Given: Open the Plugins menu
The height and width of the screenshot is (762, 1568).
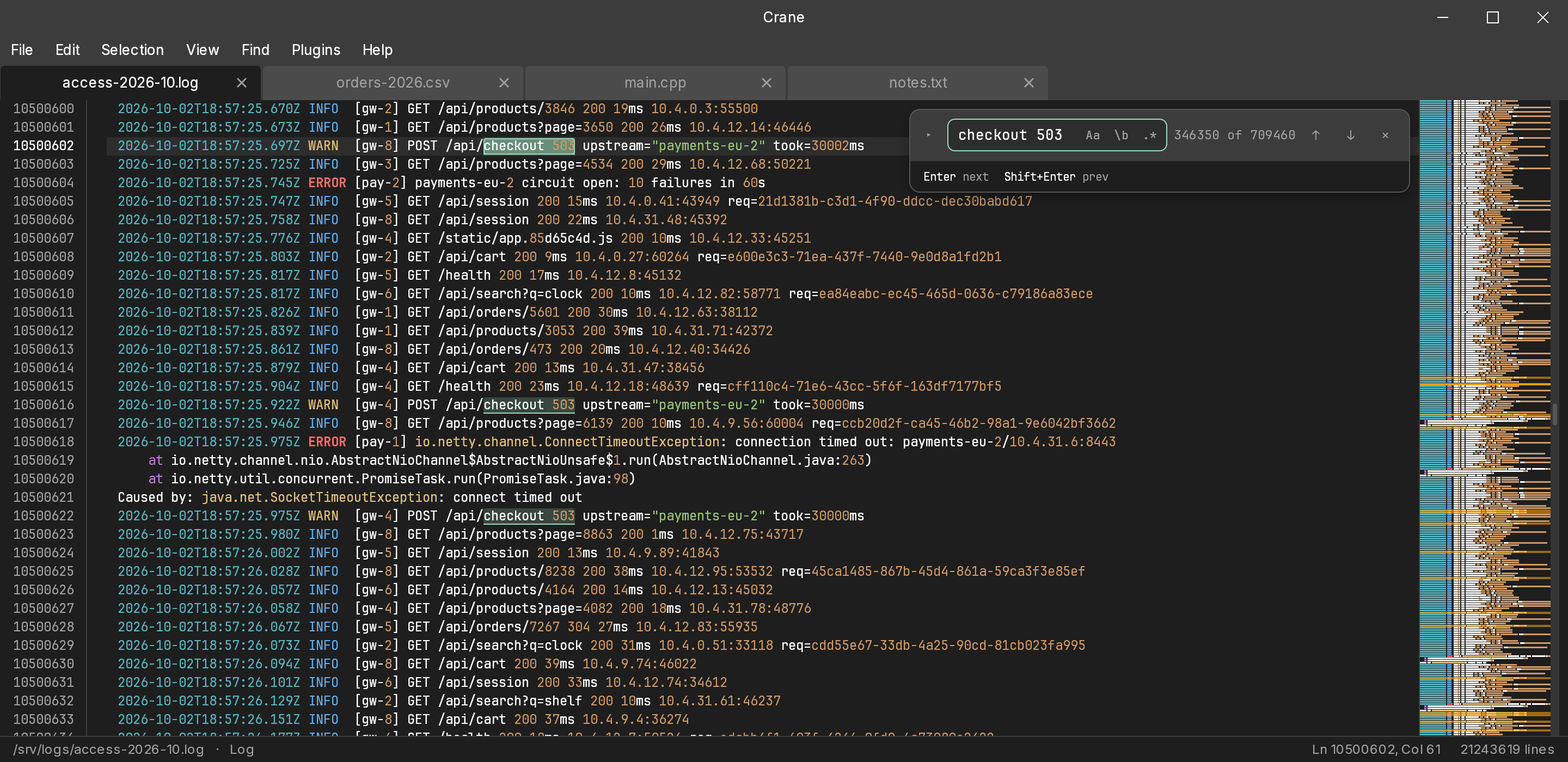Looking at the screenshot, I should point(316,50).
